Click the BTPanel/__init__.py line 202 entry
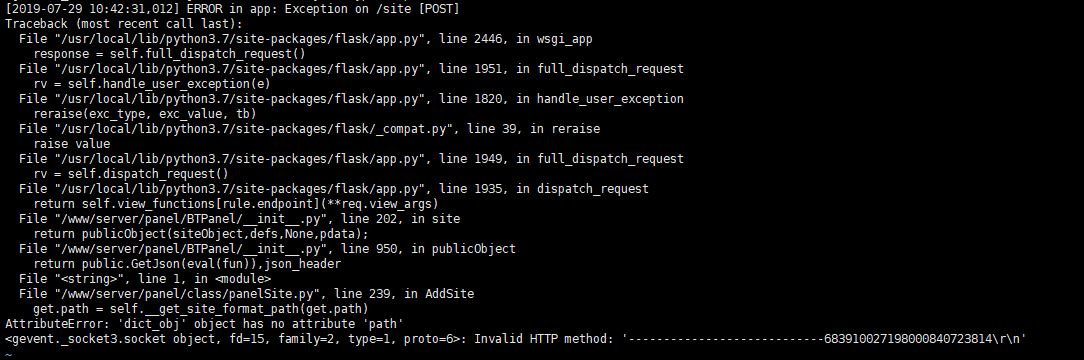Image resolution: width=1084 pixels, height=360 pixels. coord(239,219)
